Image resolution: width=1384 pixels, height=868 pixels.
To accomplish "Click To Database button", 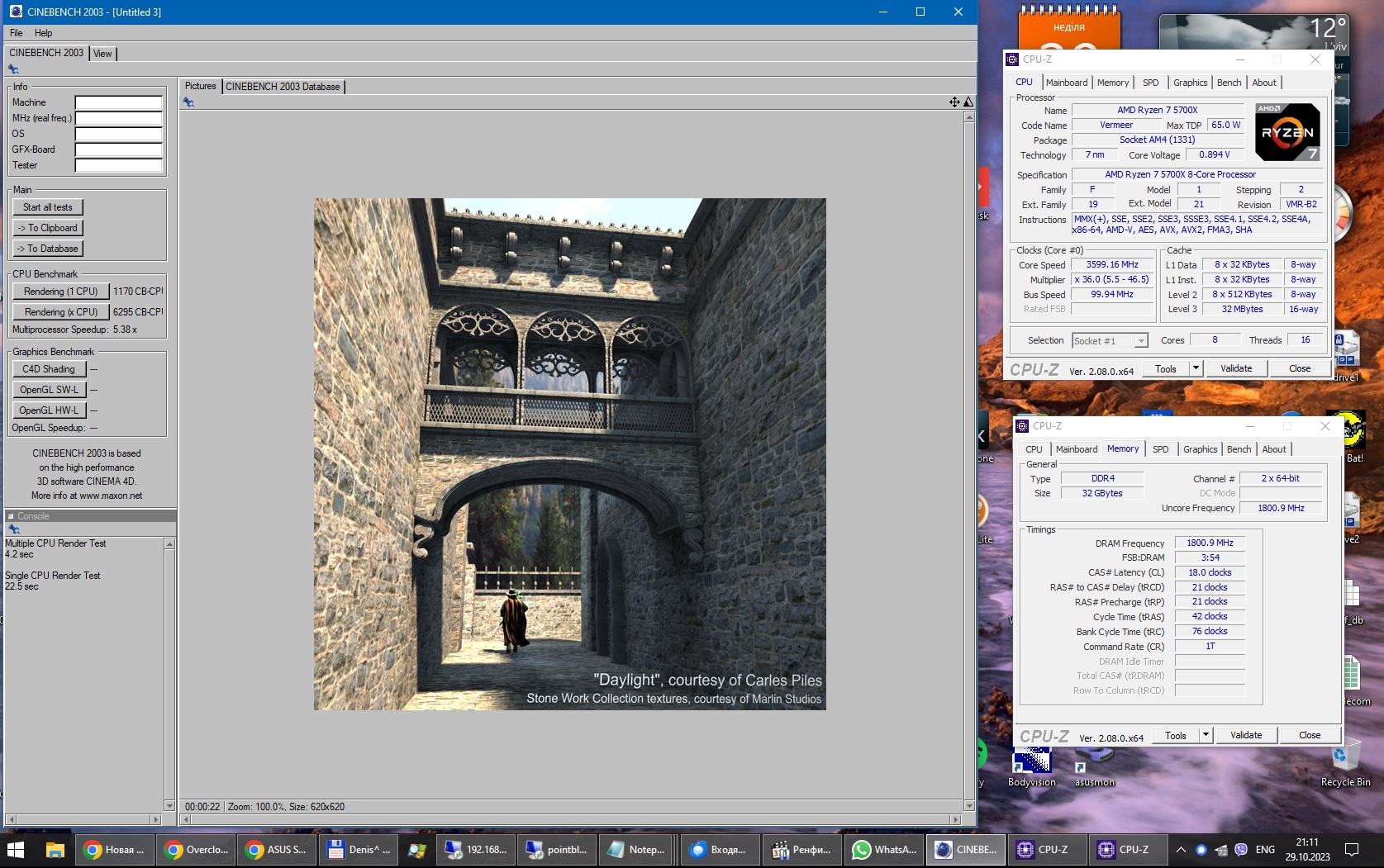I will (x=48, y=249).
